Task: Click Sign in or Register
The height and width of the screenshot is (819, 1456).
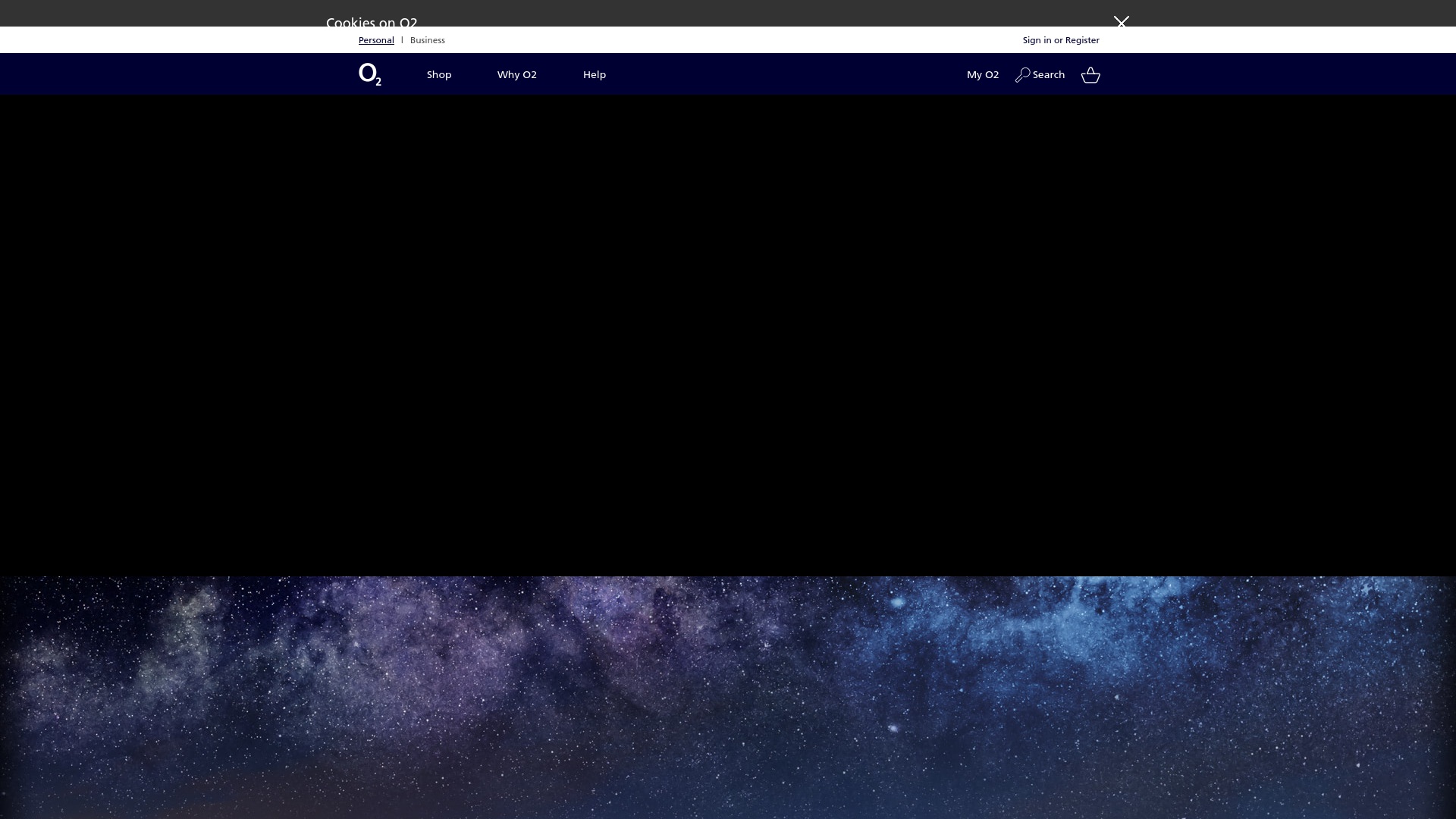Action: point(1061,40)
